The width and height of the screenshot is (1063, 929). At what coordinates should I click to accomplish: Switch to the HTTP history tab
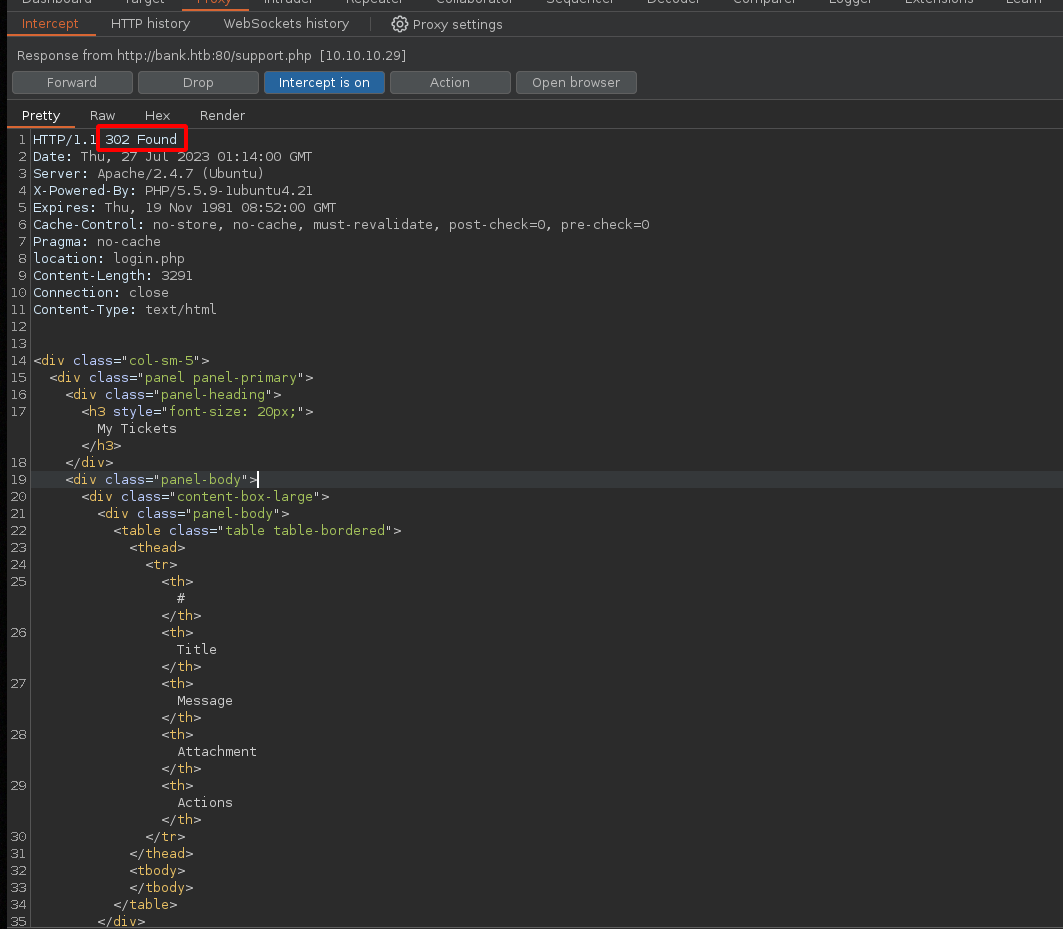coord(150,23)
